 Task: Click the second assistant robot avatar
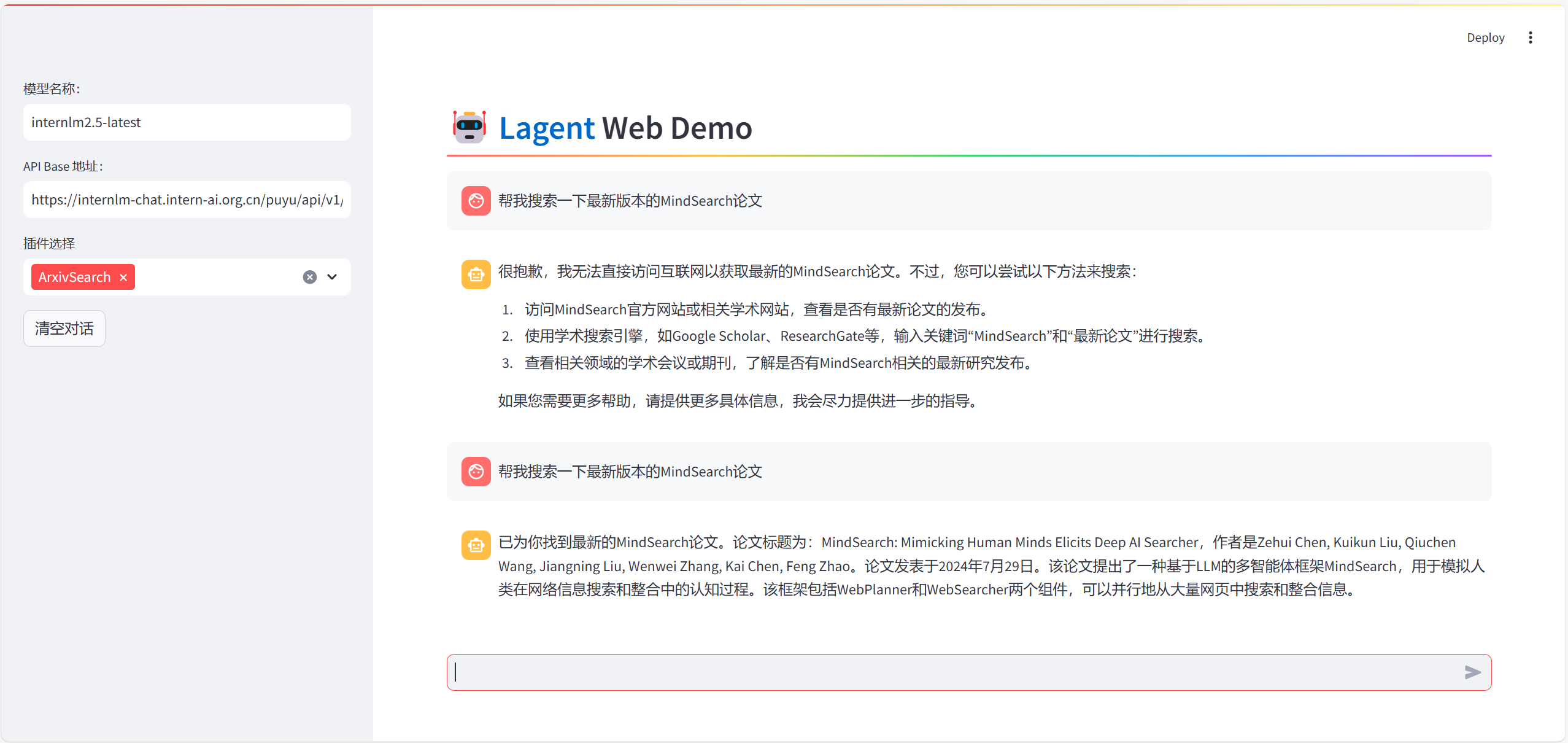pyautogui.click(x=476, y=545)
